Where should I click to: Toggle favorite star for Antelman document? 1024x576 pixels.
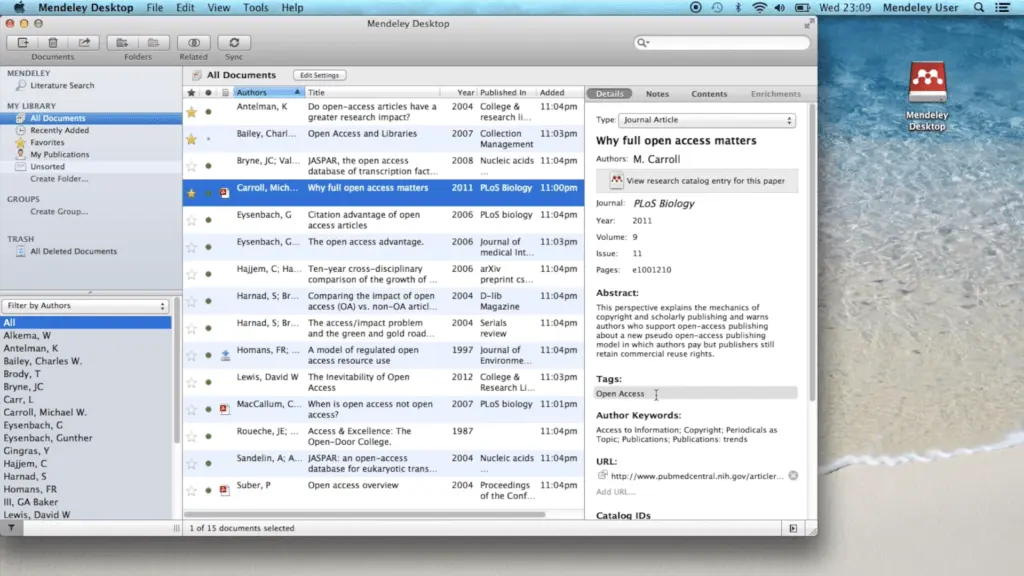(x=191, y=112)
